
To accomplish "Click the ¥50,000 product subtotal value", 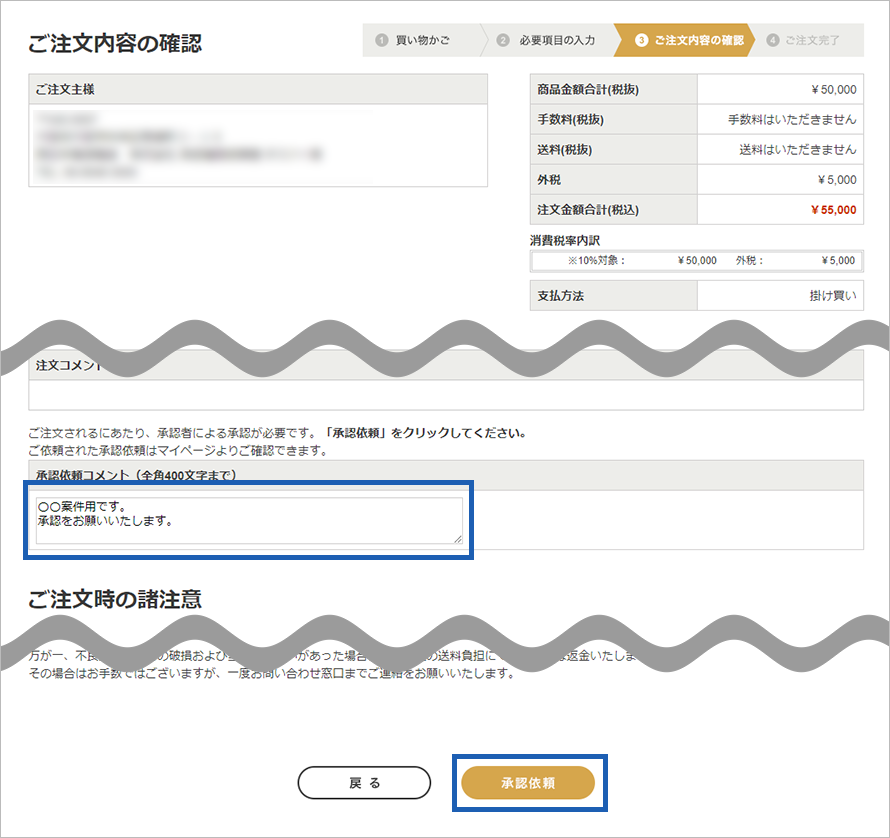I will 833,90.
